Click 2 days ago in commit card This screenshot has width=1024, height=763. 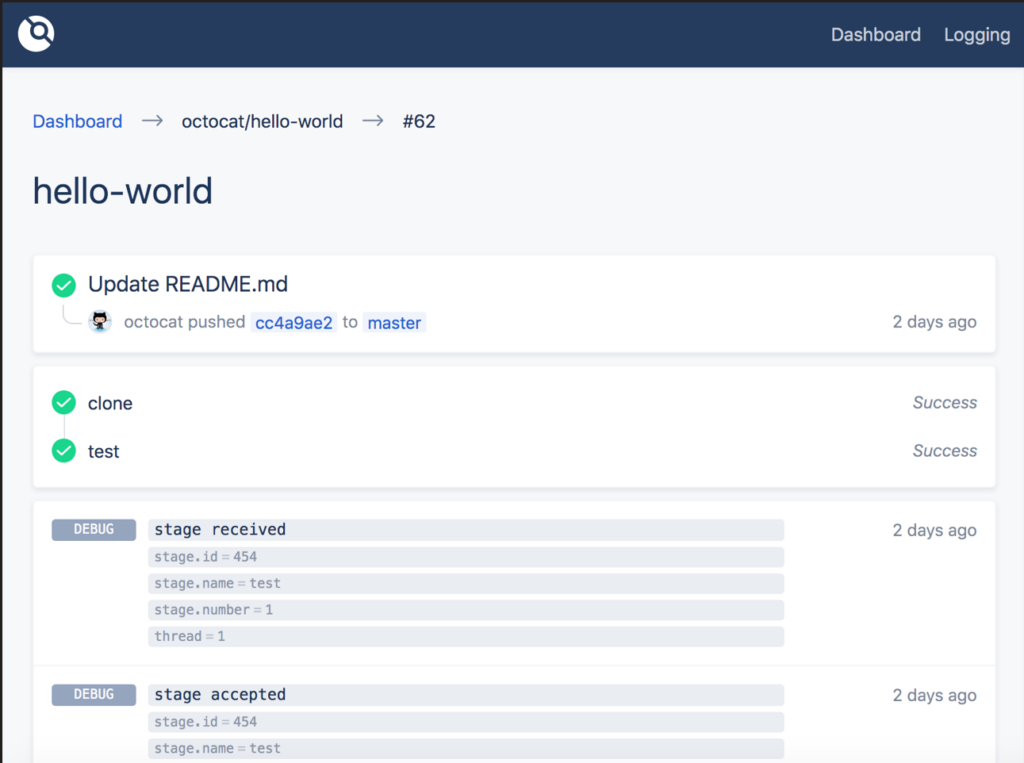click(x=935, y=322)
